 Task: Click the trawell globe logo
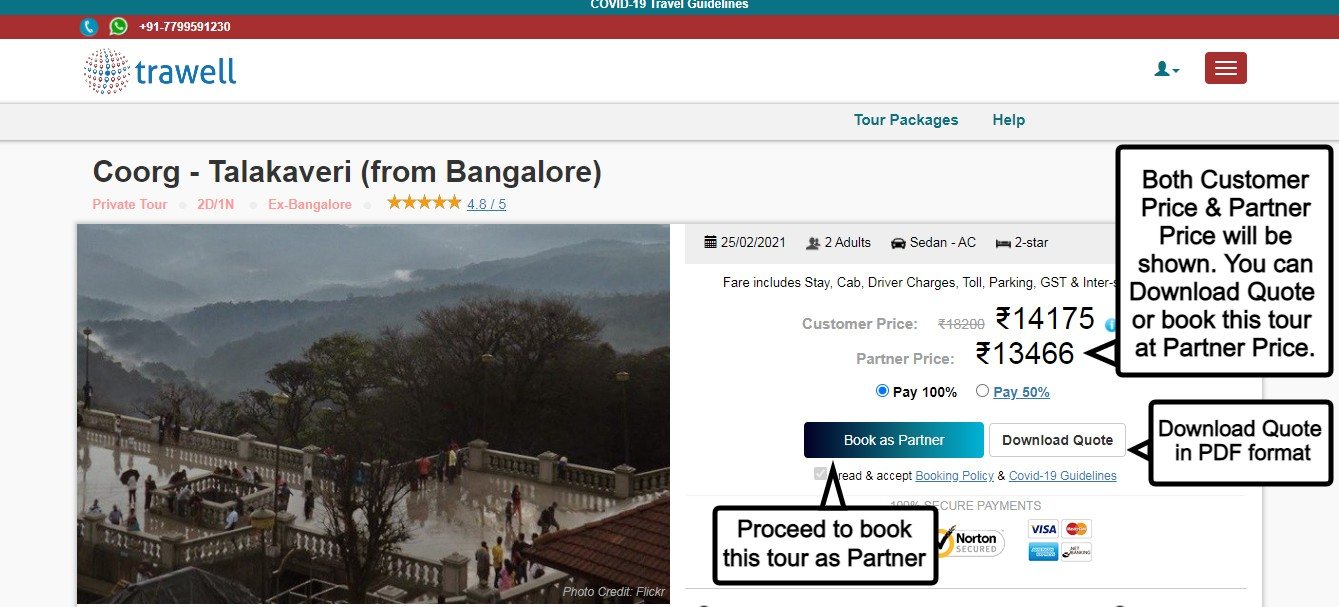[x=107, y=72]
